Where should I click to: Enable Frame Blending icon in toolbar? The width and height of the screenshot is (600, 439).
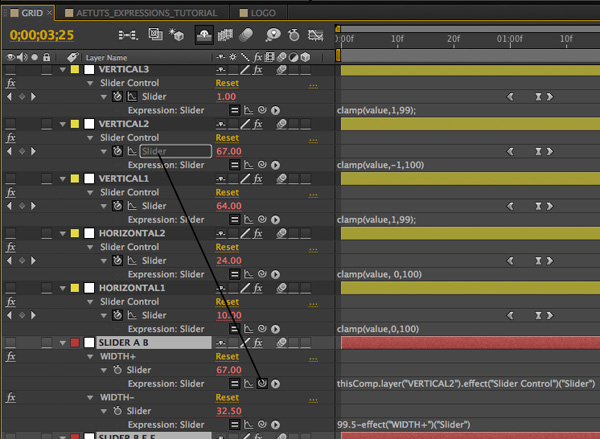click(225, 35)
